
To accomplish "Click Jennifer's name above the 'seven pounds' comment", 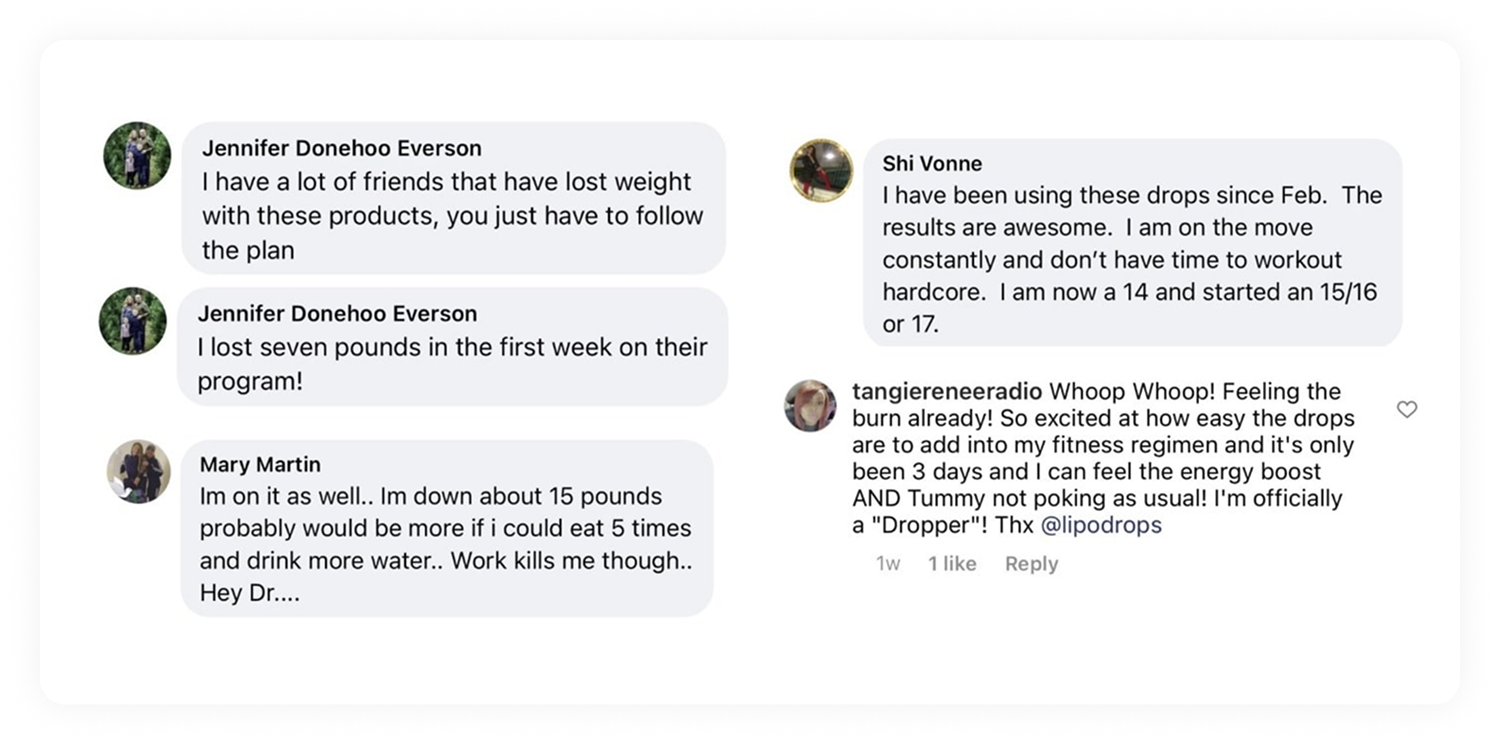I will pyautogui.click(x=337, y=314).
